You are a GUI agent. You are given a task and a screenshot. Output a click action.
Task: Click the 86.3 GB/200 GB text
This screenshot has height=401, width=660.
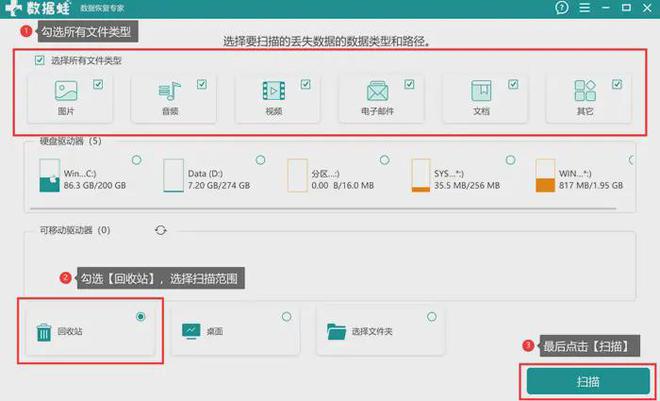click(95, 185)
